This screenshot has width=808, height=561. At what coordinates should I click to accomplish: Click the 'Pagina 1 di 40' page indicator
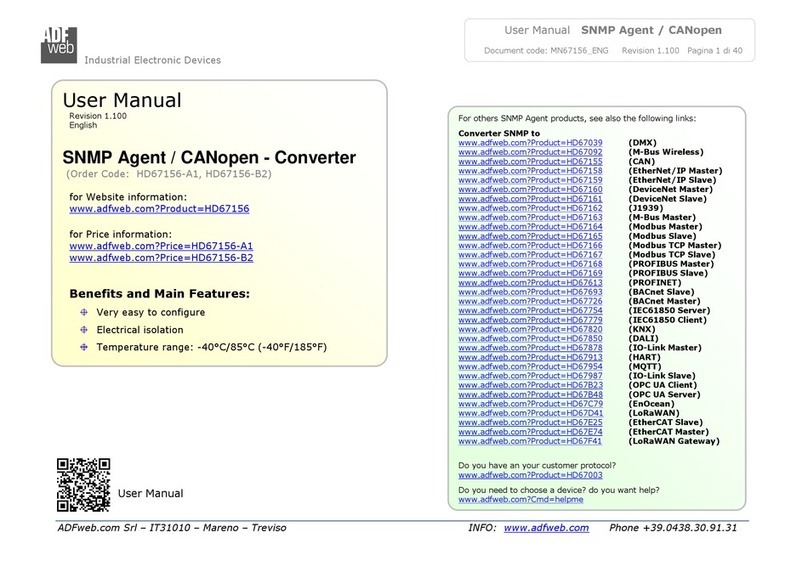tap(715, 50)
